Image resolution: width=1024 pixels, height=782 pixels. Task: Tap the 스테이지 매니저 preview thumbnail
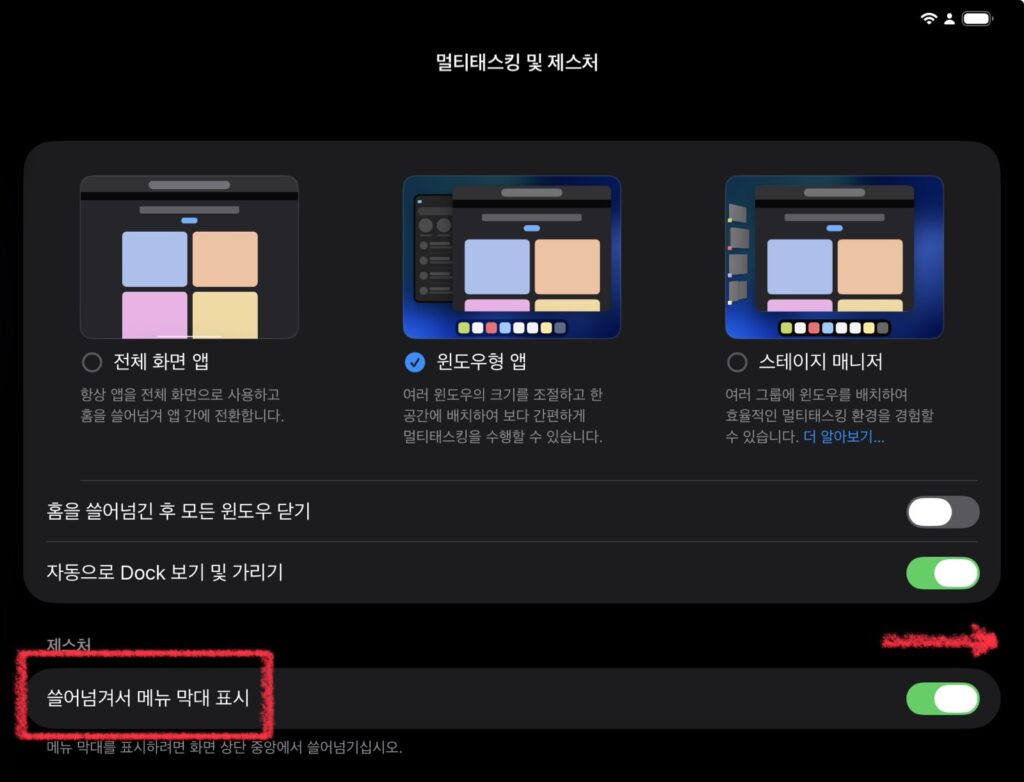pos(834,257)
